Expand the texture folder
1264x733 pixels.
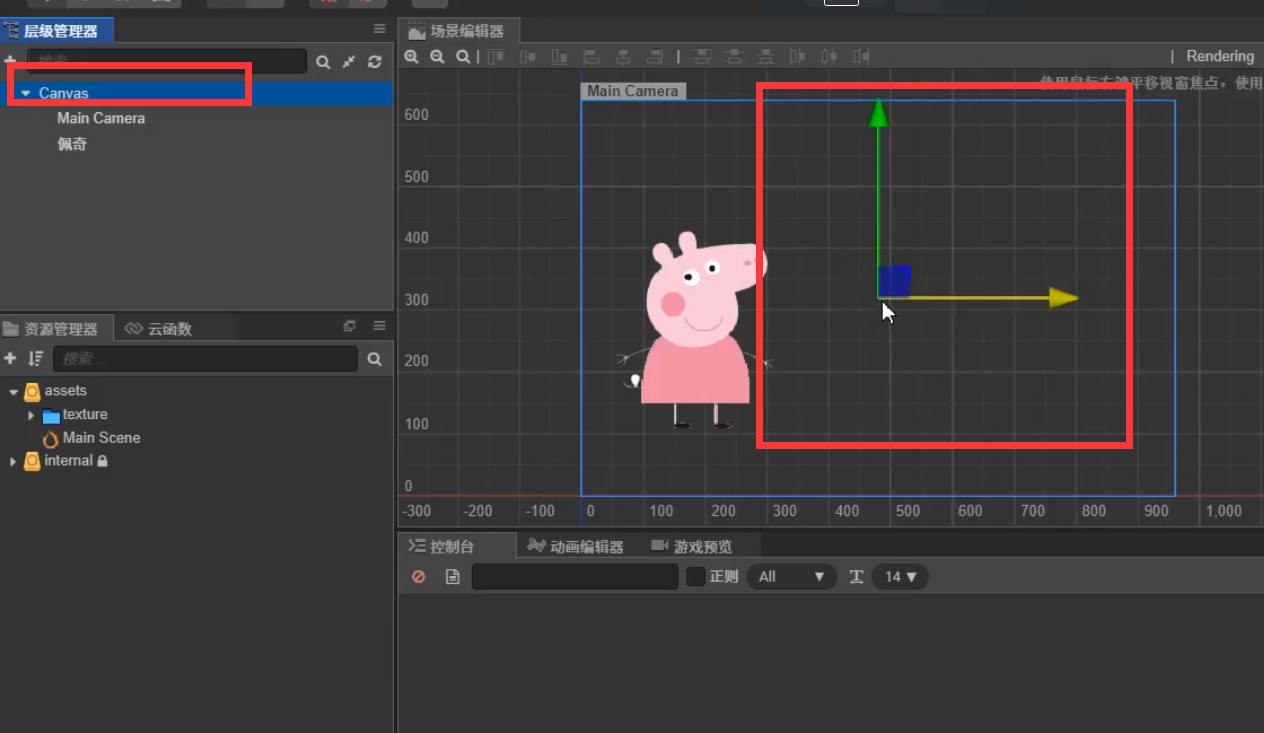tap(31, 415)
